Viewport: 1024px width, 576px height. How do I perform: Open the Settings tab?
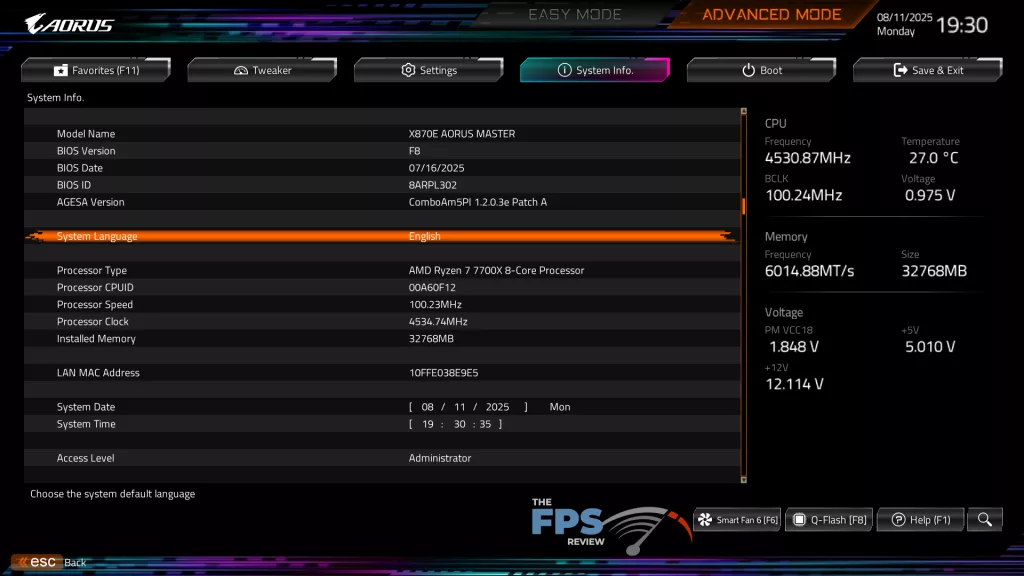(x=429, y=70)
